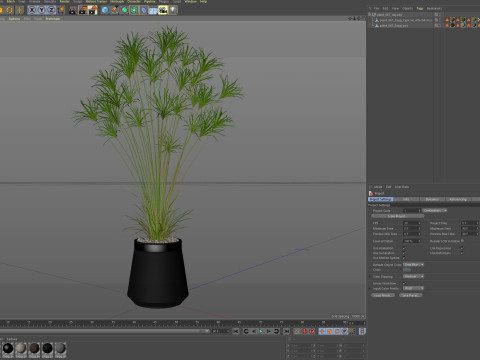Open the Input Color Profile dropdown
Screen dimensions: 480x360
click(x=413, y=288)
